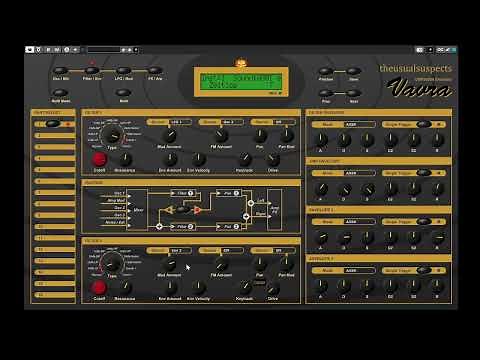Click the Filter 1 block in Routing
480x360 pixels.
coord(184,193)
